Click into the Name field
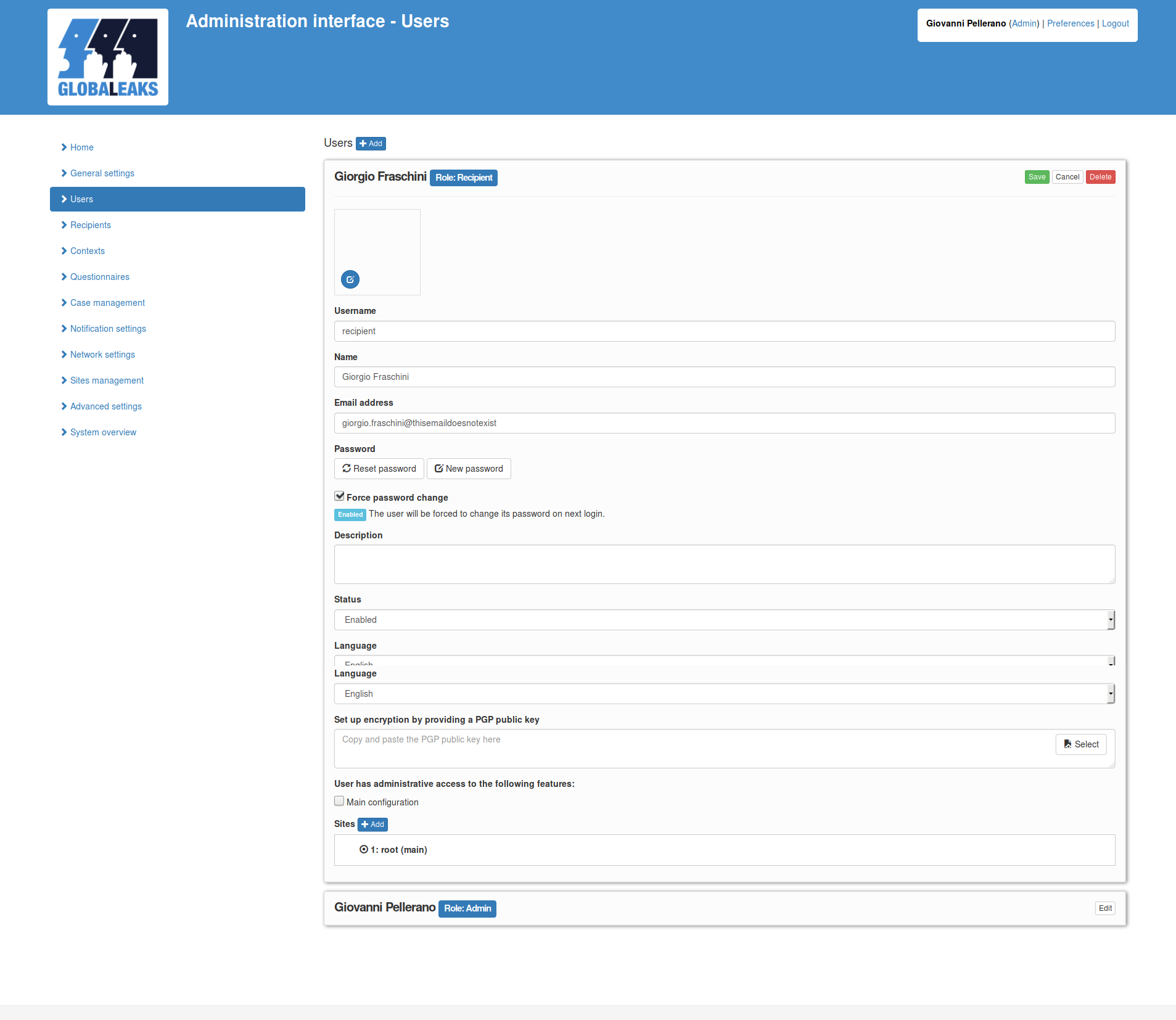This screenshot has height=1020, width=1176. [x=725, y=377]
